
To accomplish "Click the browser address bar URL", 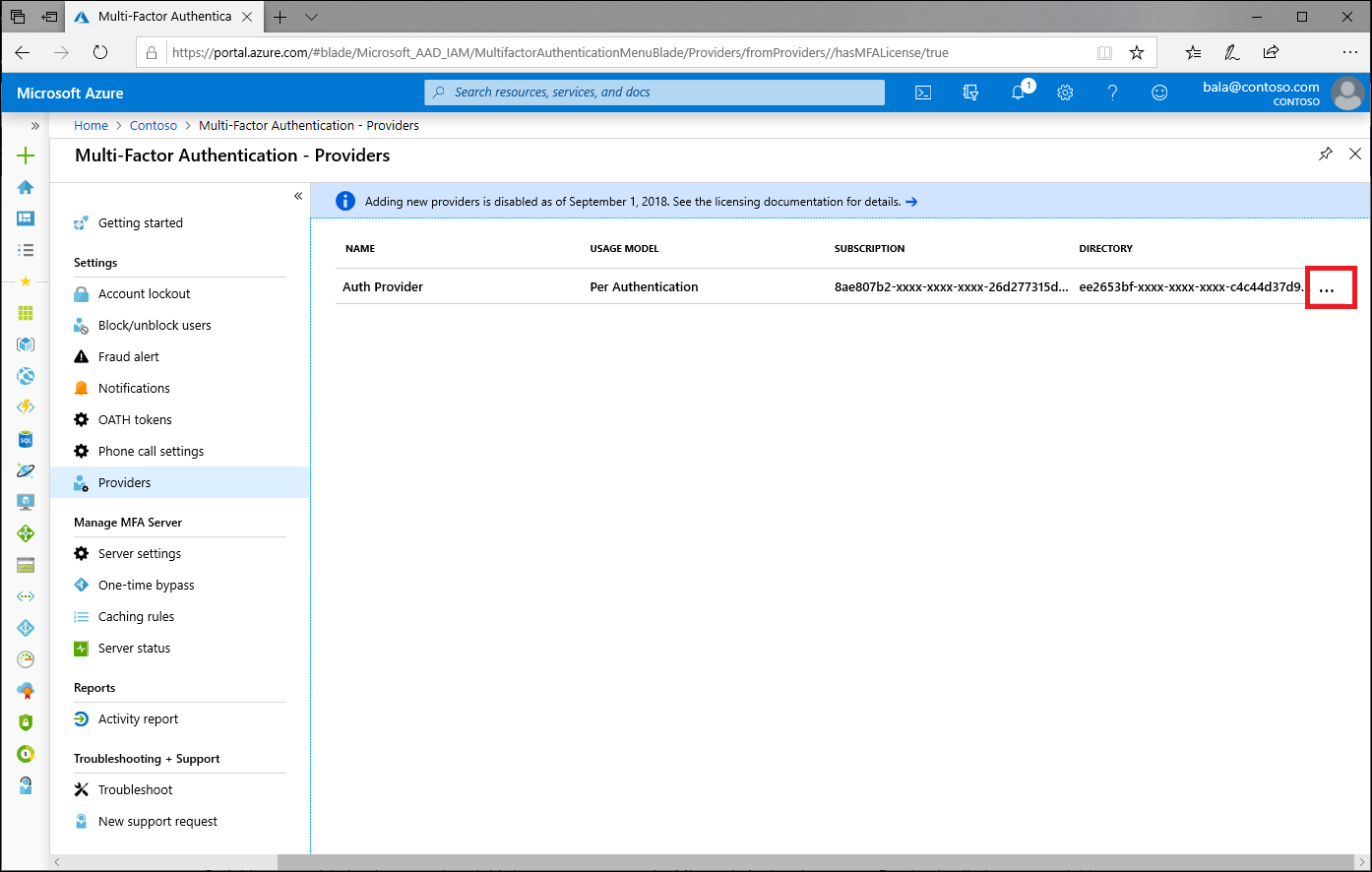I will point(560,53).
